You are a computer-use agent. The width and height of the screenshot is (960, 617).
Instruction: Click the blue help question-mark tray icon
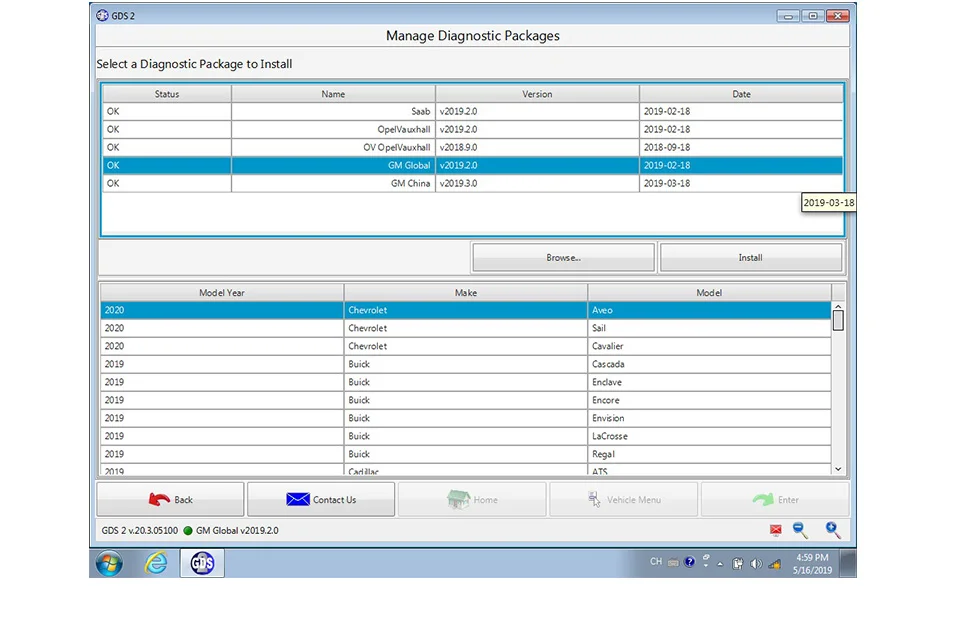pyautogui.click(x=690, y=562)
